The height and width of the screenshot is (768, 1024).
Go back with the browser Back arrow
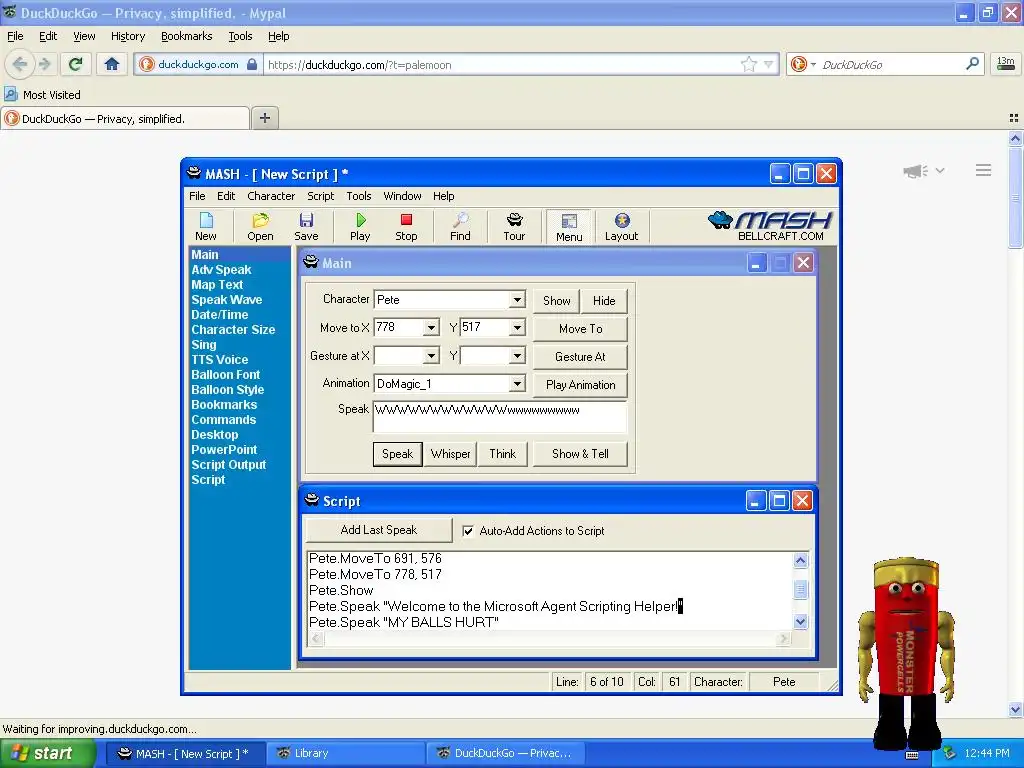(20, 64)
